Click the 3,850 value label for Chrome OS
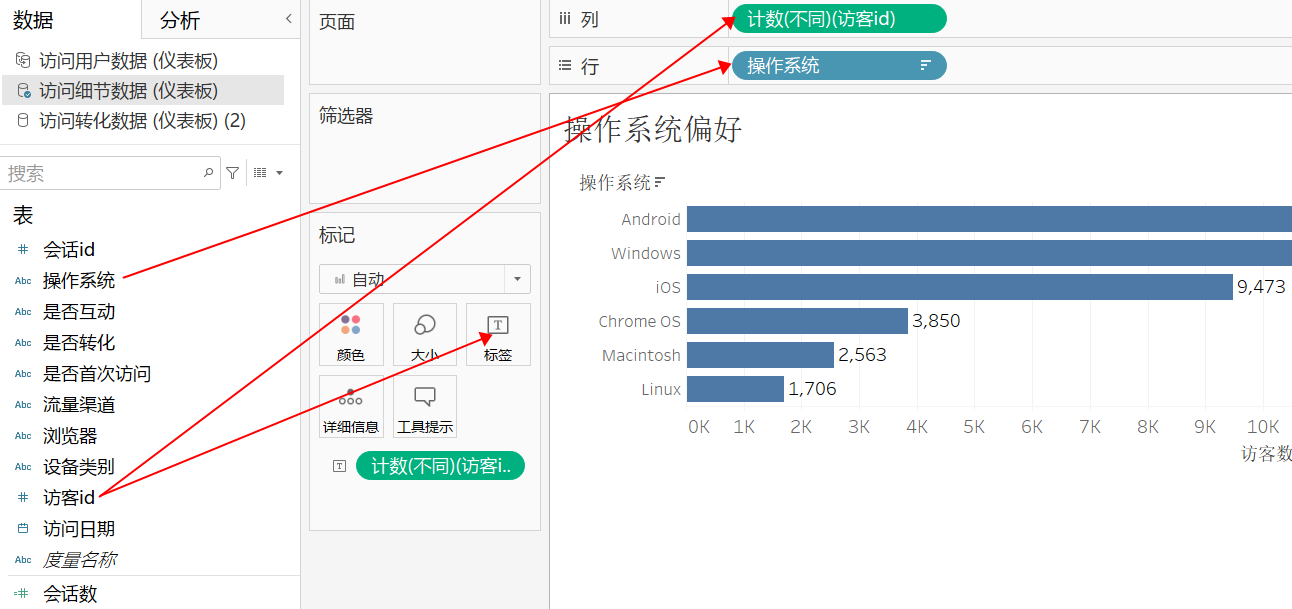The width and height of the screenshot is (1292, 609). (x=936, y=321)
